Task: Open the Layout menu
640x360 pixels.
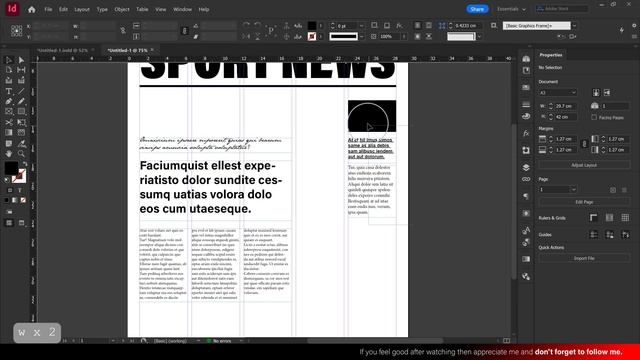Action: click(x=82, y=9)
